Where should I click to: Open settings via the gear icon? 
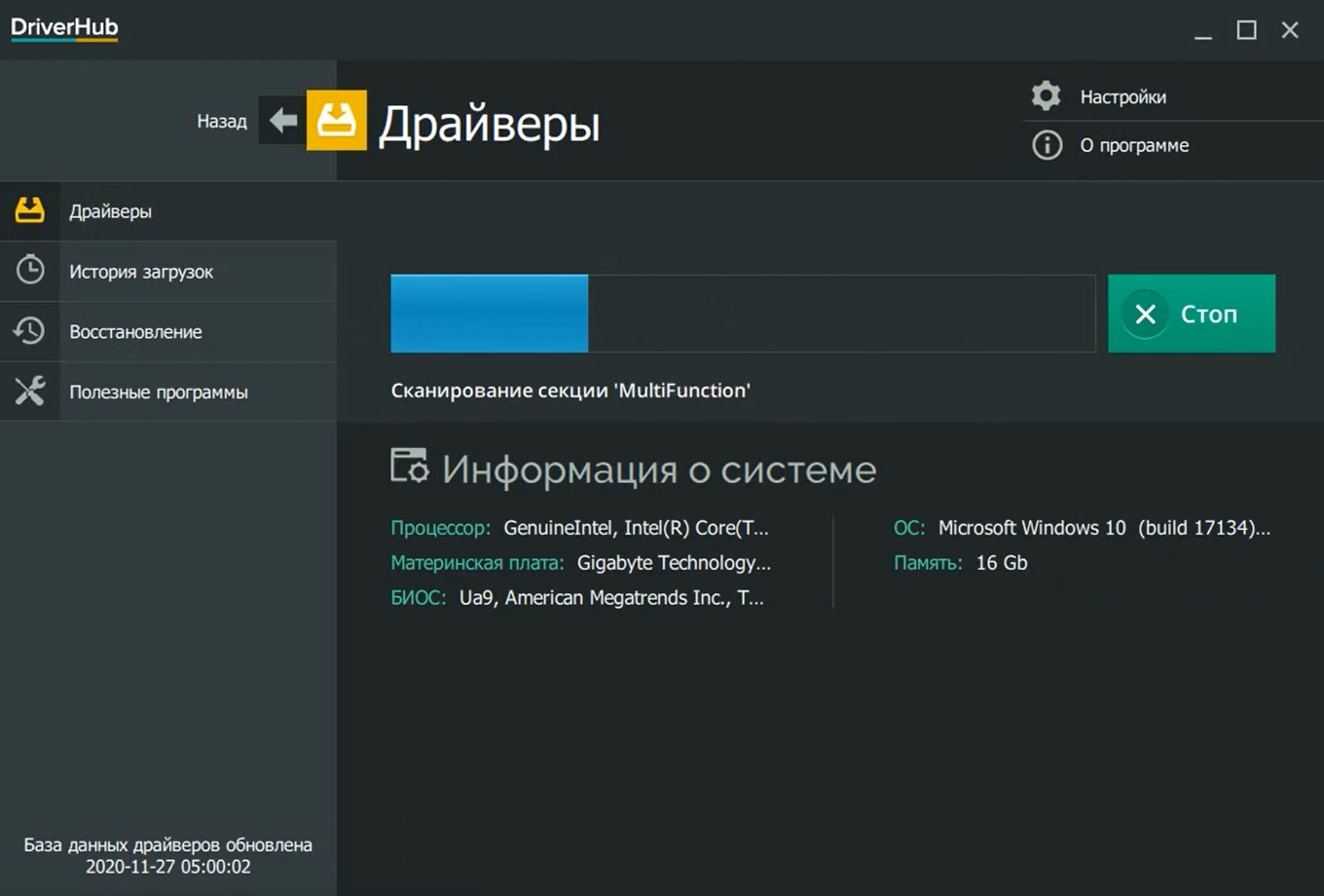[x=1046, y=96]
